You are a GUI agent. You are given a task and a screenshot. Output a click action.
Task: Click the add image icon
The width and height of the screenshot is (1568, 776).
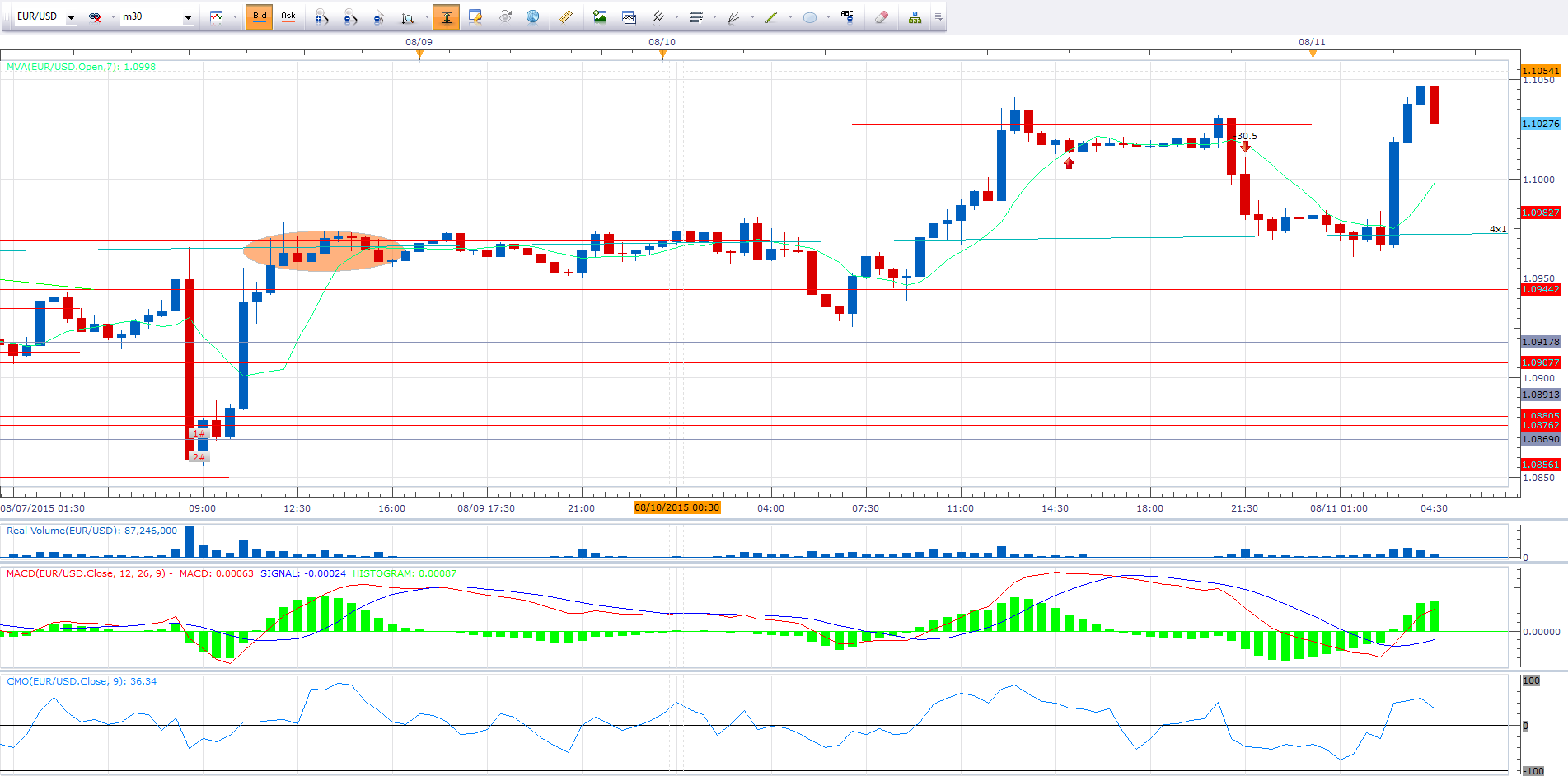point(600,16)
